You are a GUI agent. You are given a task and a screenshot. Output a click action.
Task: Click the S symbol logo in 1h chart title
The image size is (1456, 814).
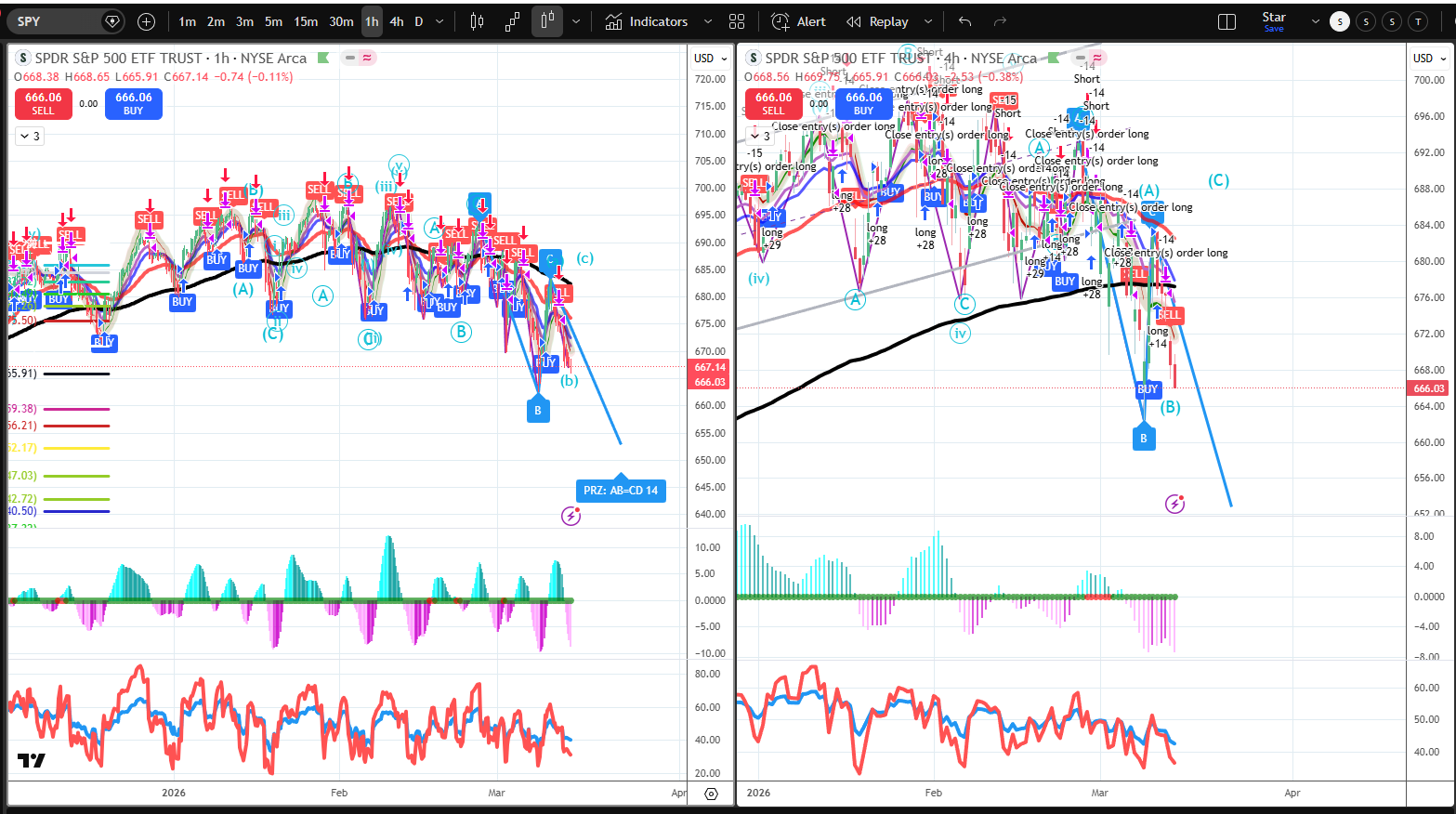tap(23, 58)
